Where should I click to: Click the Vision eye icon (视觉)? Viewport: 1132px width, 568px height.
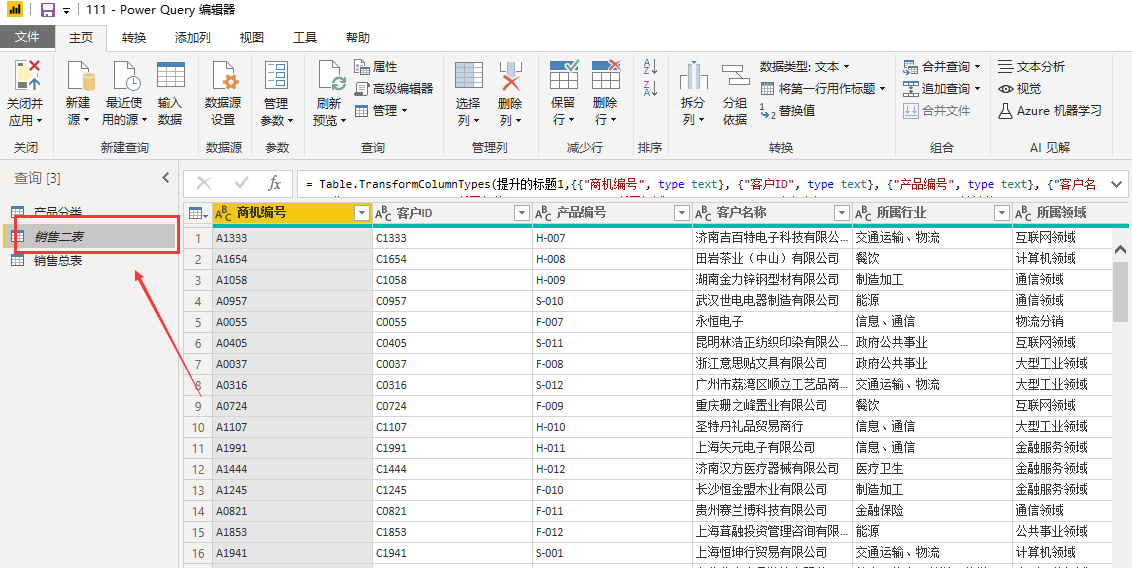(x=1006, y=88)
